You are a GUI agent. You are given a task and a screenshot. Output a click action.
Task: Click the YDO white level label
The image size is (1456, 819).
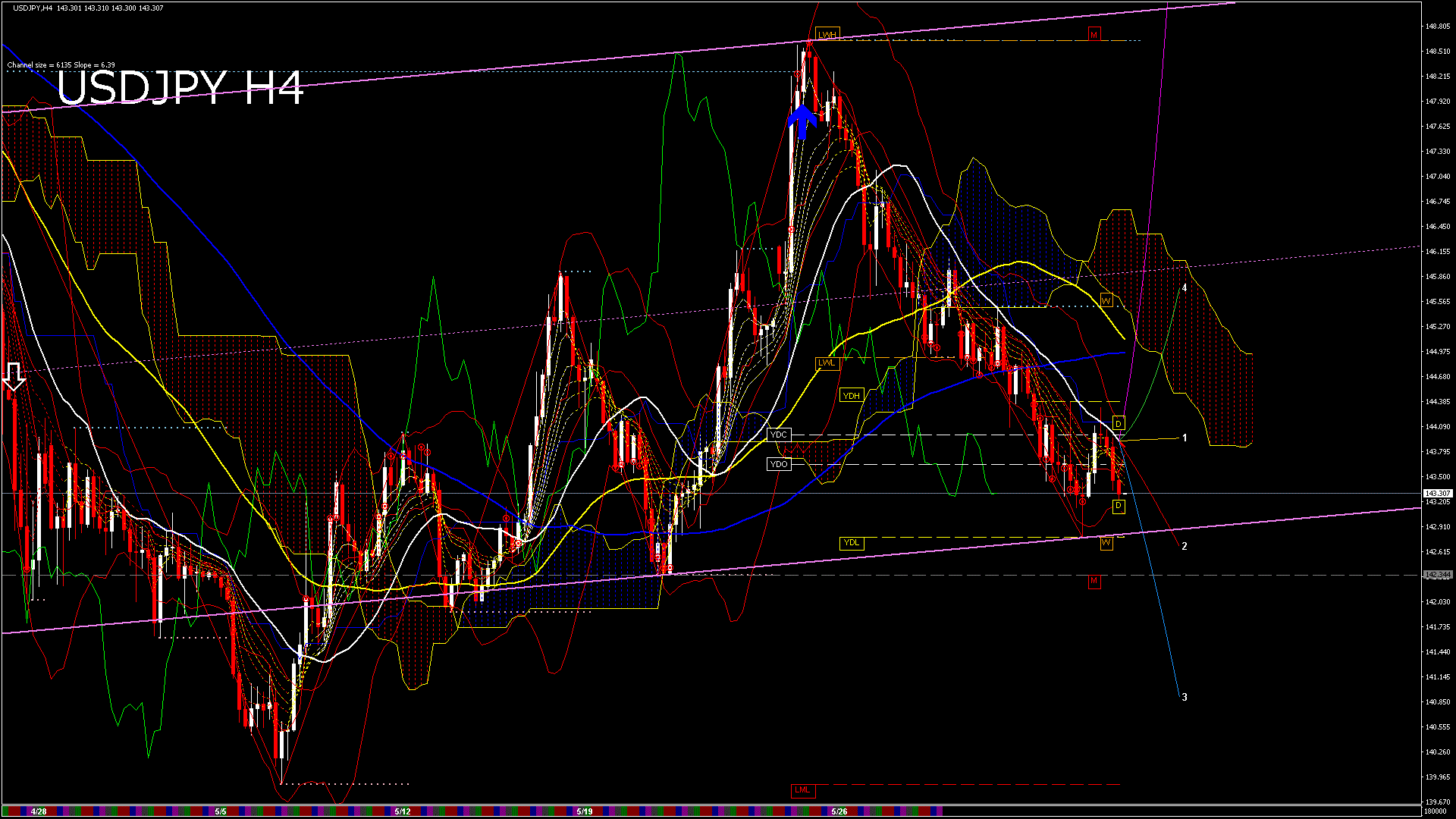779,464
